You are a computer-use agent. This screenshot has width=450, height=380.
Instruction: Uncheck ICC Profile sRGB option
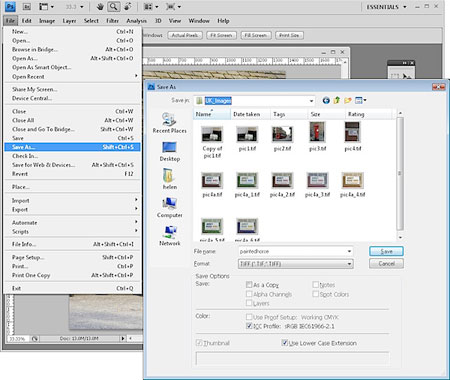(249, 326)
